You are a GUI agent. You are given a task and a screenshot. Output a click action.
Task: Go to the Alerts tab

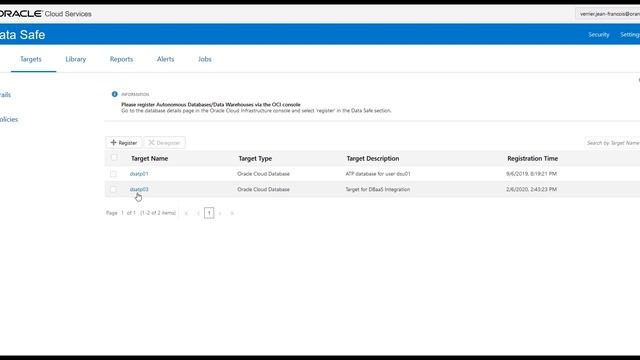[165, 59]
